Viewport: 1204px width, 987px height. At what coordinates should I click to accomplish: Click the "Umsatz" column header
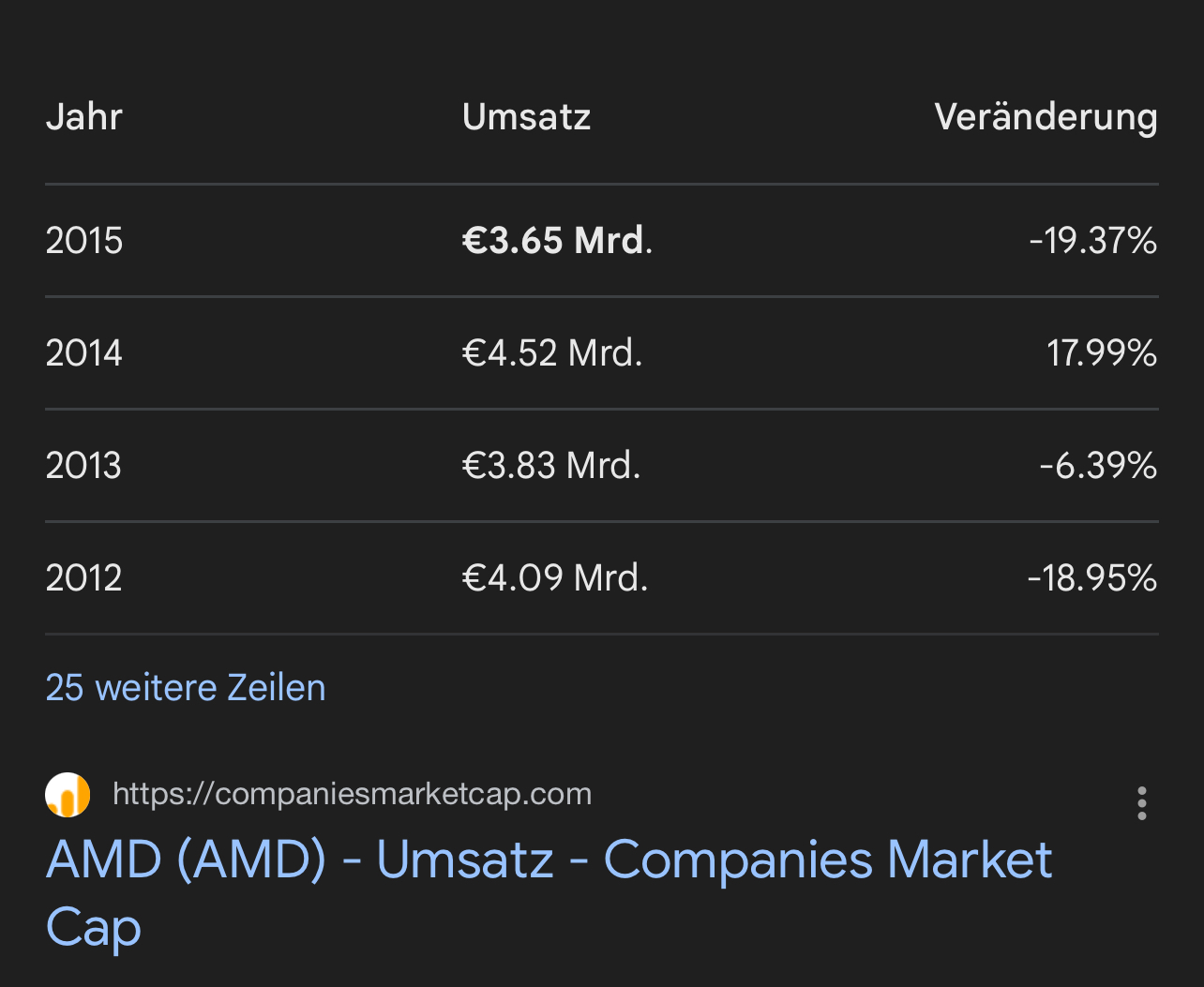click(x=526, y=117)
